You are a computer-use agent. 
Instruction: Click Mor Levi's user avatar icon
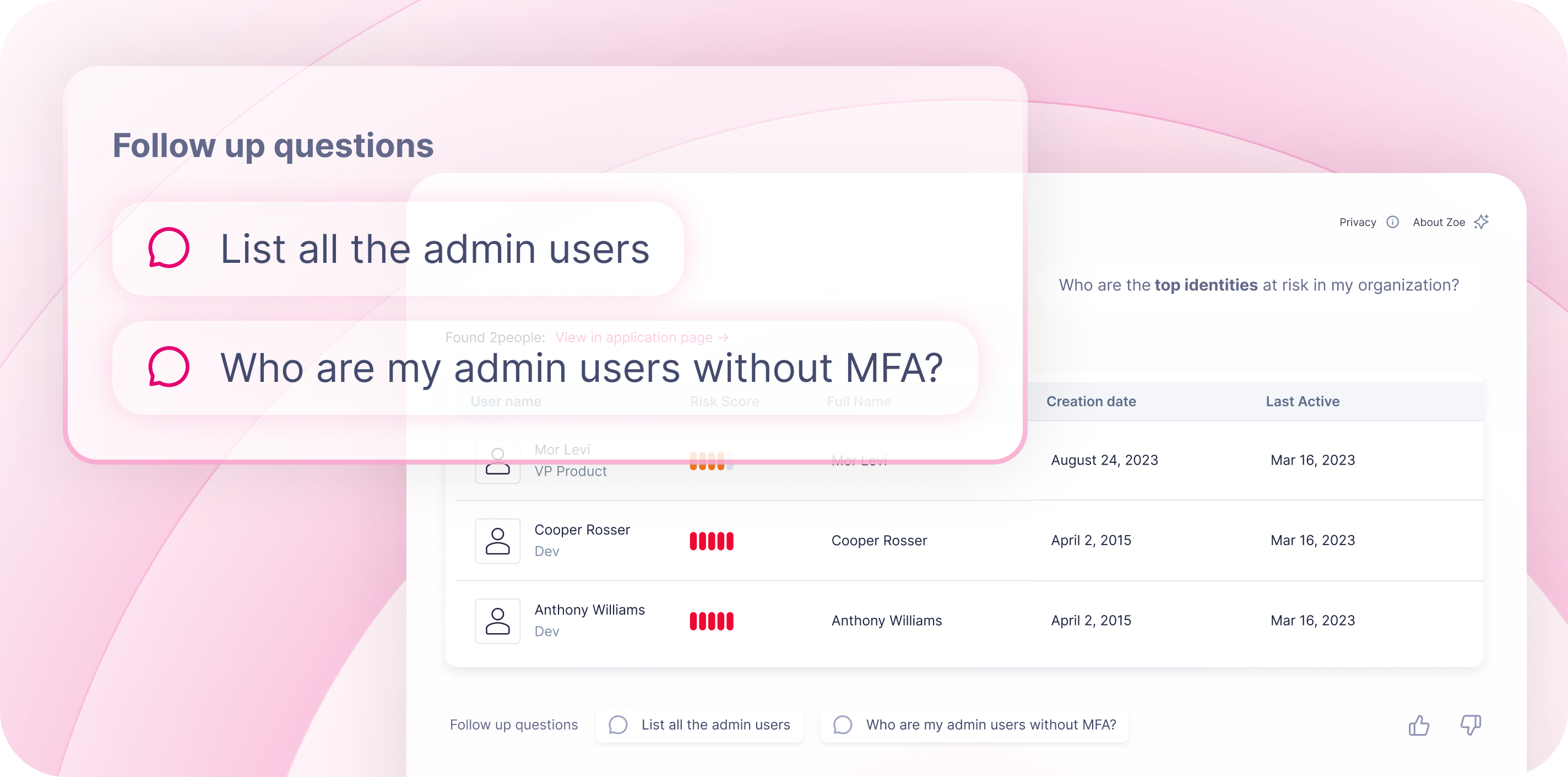pos(497,461)
